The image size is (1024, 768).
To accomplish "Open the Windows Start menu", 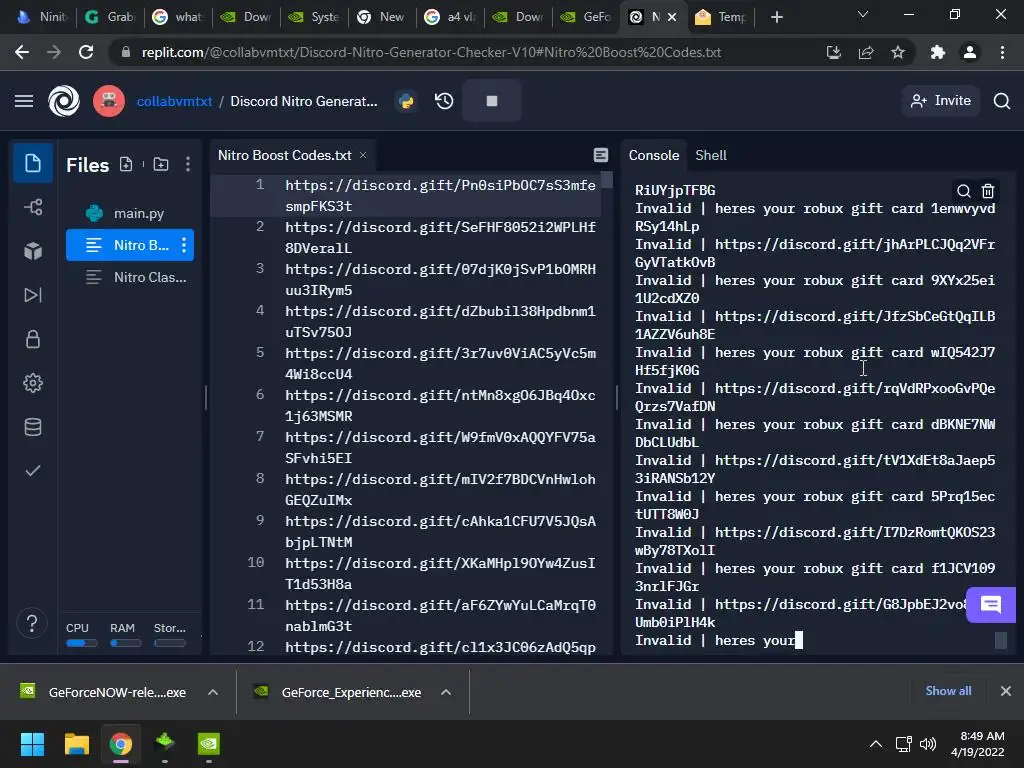I will pos(32,744).
